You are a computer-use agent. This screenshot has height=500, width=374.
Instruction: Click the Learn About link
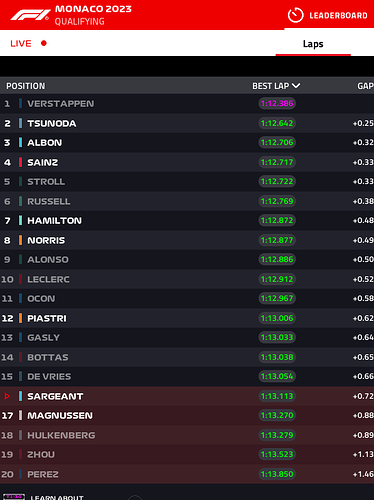57,497
